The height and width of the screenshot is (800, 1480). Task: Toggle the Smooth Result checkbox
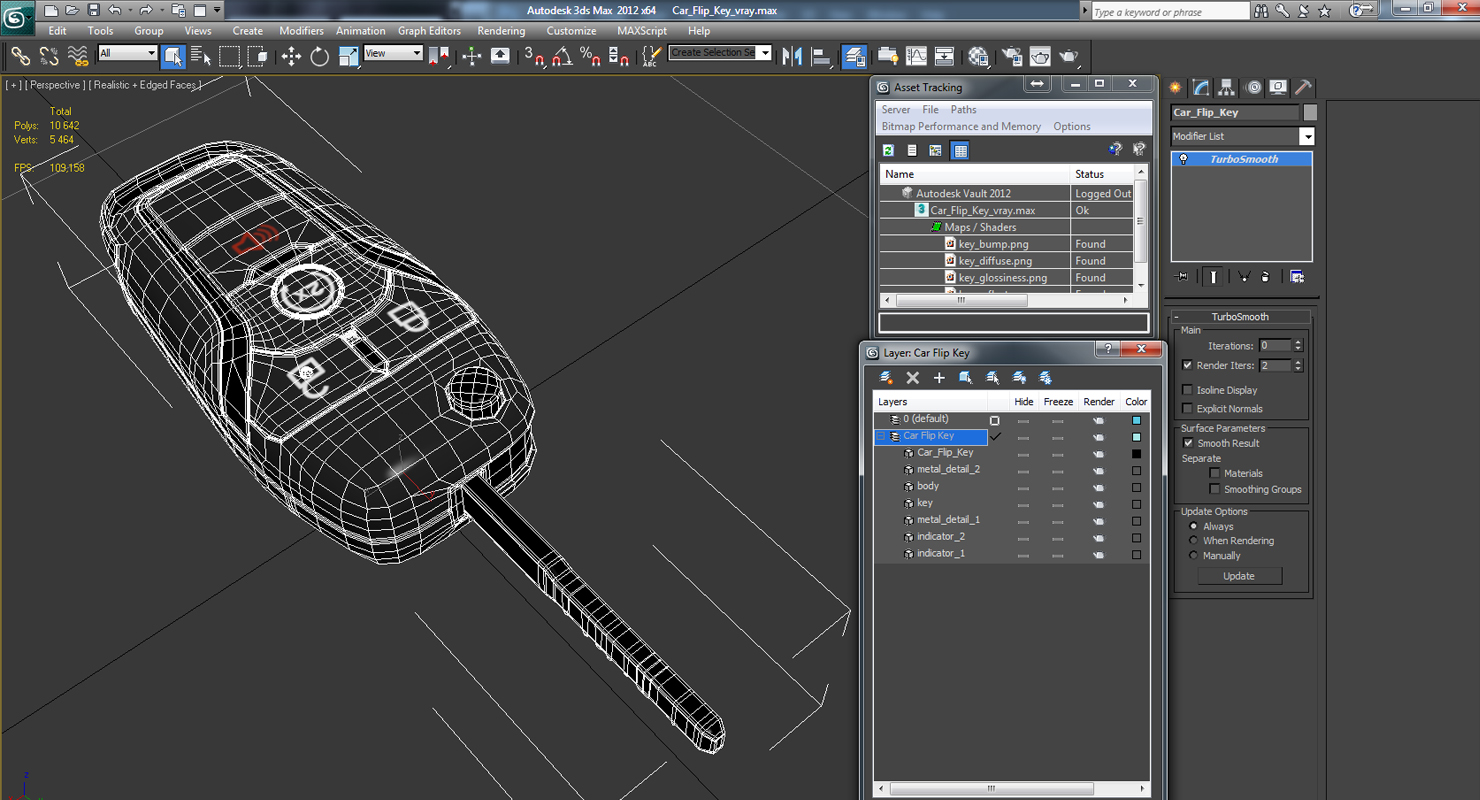point(1187,443)
